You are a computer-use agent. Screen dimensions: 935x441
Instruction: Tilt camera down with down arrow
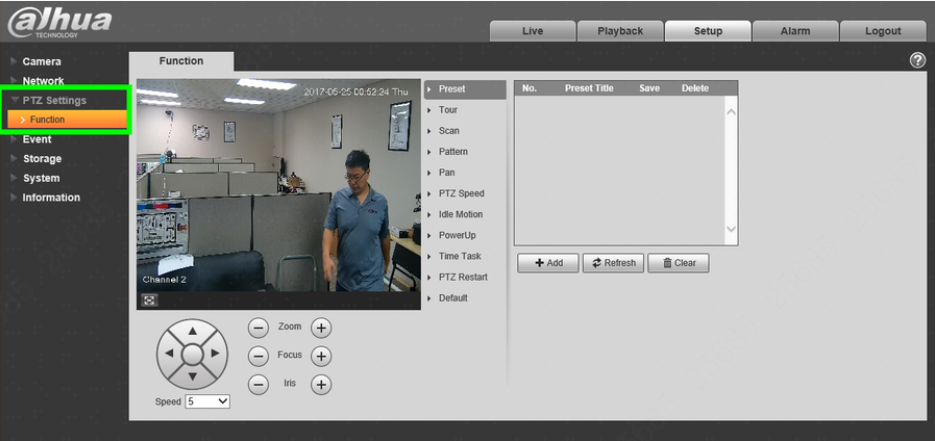coord(192,376)
